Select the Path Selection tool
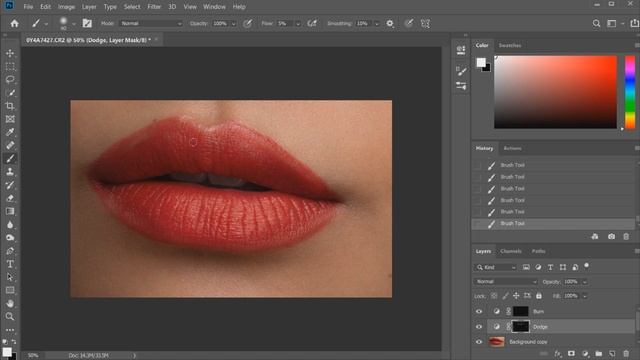Viewport: 640px width, 360px height. tap(10, 277)
